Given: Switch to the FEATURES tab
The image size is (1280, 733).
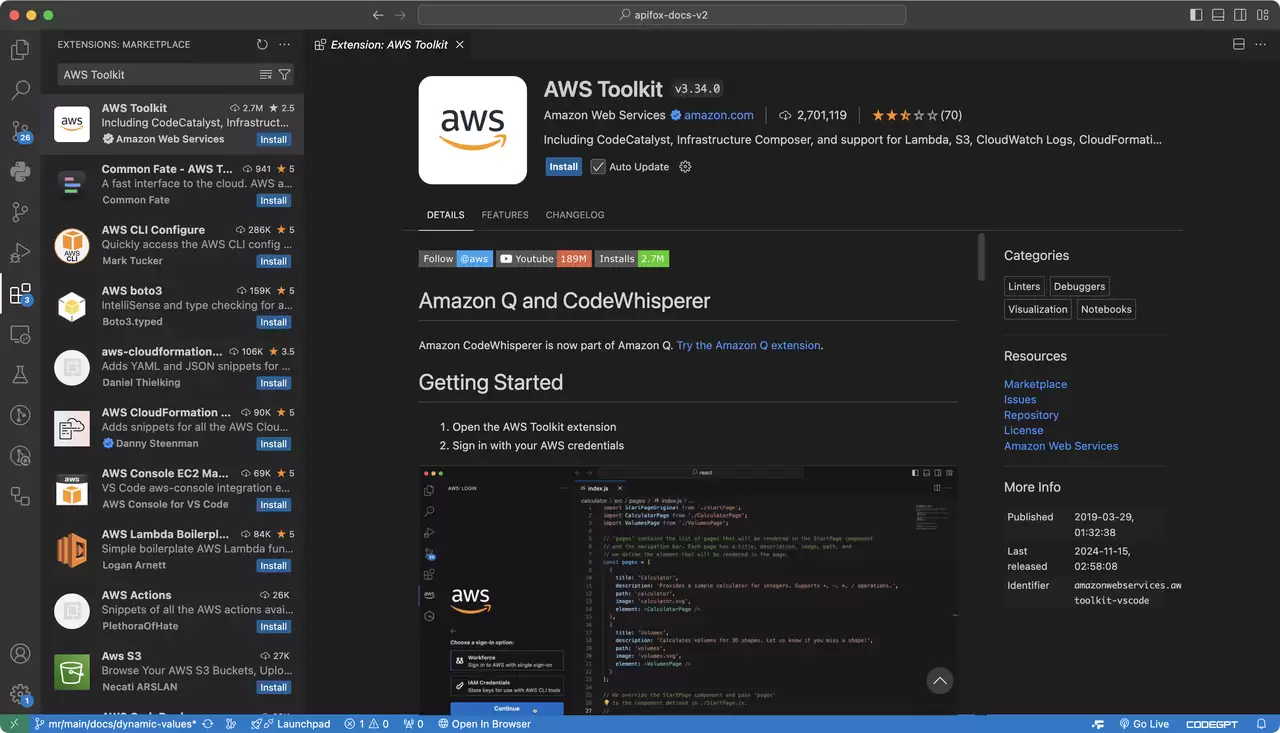Looking at the screenshot, I should pyautogui.click(x=505, y=215).
